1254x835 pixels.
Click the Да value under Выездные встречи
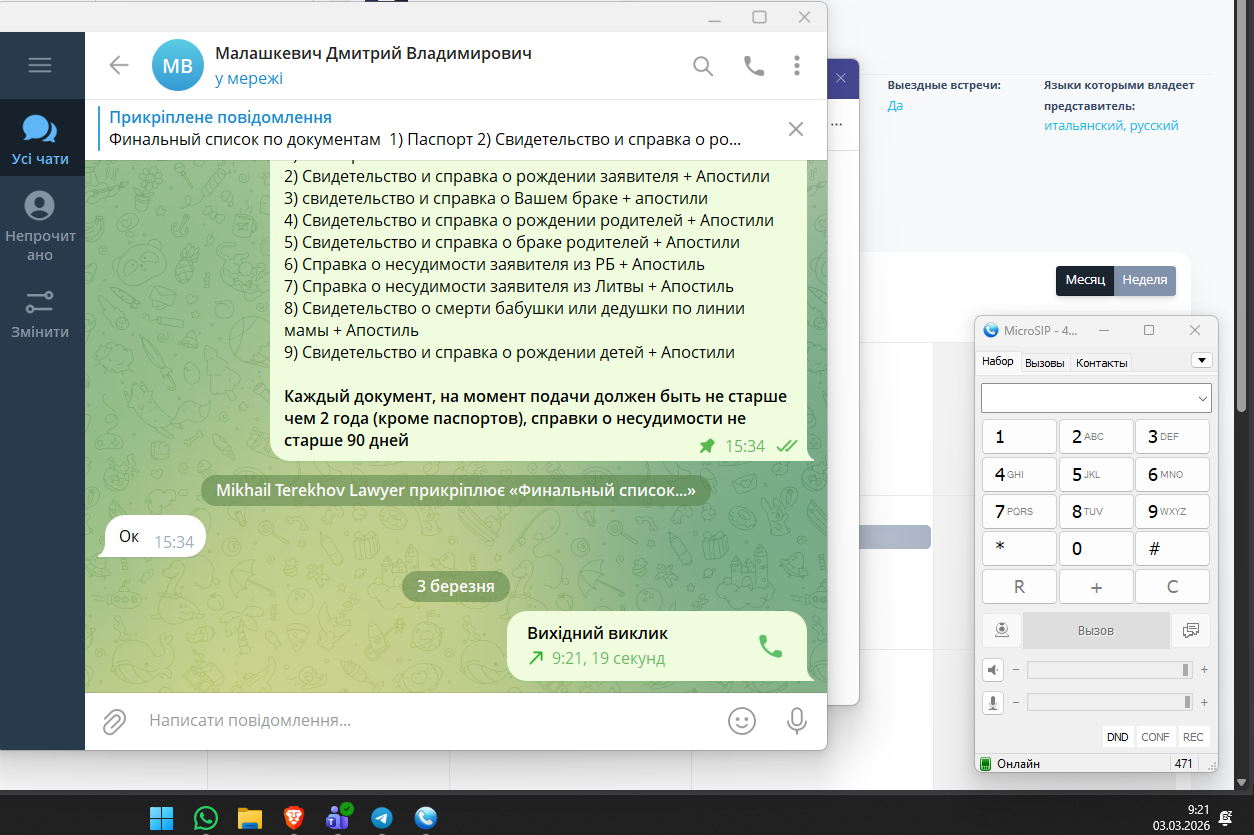895,105
